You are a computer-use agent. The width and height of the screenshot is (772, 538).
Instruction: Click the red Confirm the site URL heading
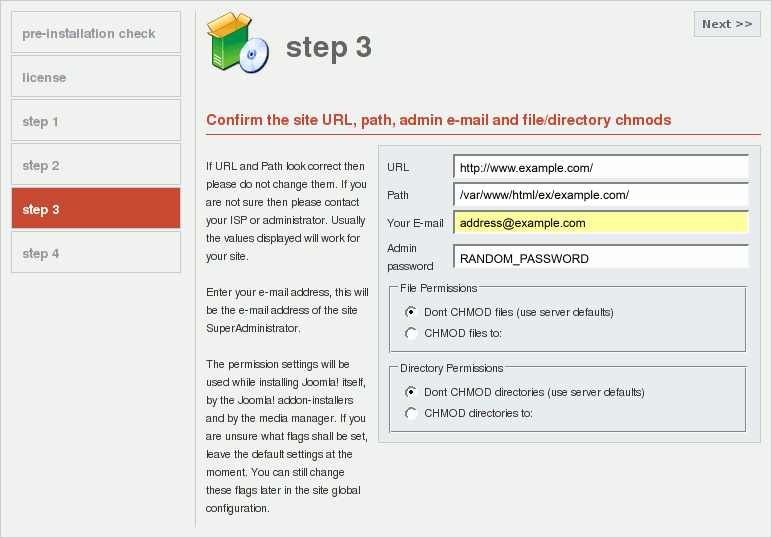[439, 120]
